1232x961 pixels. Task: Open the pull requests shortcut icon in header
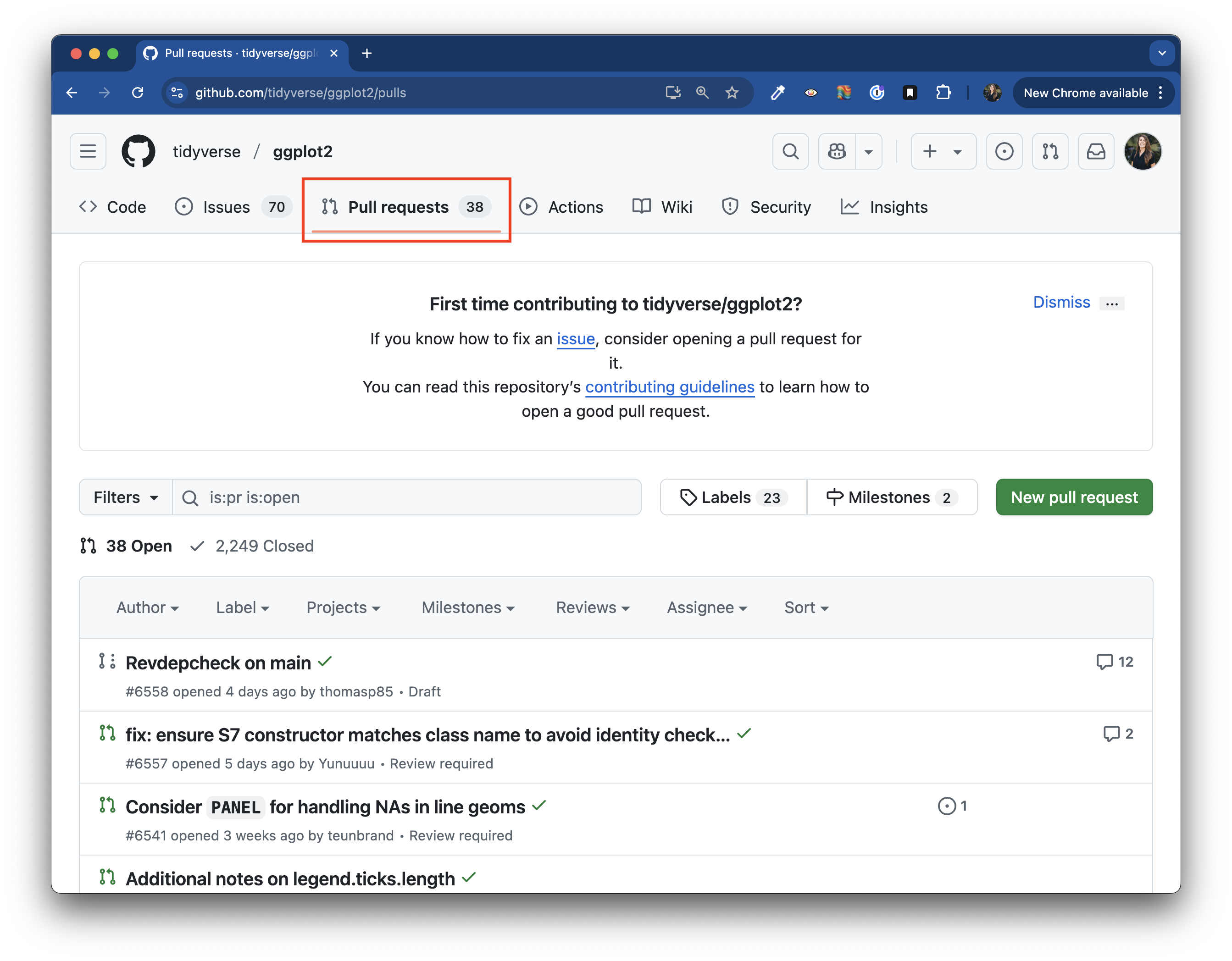(1050, 151)
